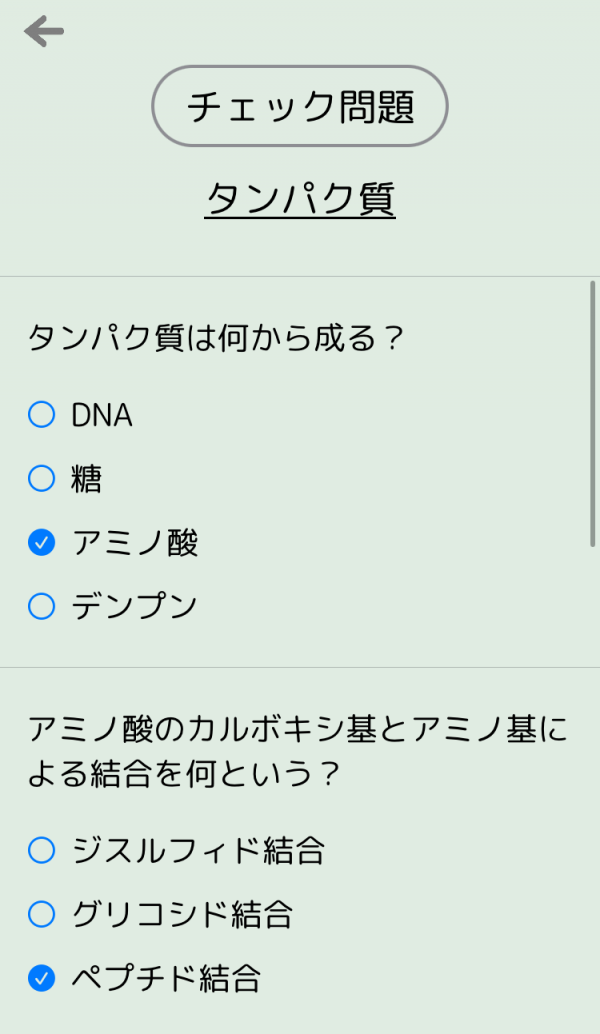Open the underlined タンパク質 heading
Image resolution: width=600 pixels, height=1034 pixels.
300,198
